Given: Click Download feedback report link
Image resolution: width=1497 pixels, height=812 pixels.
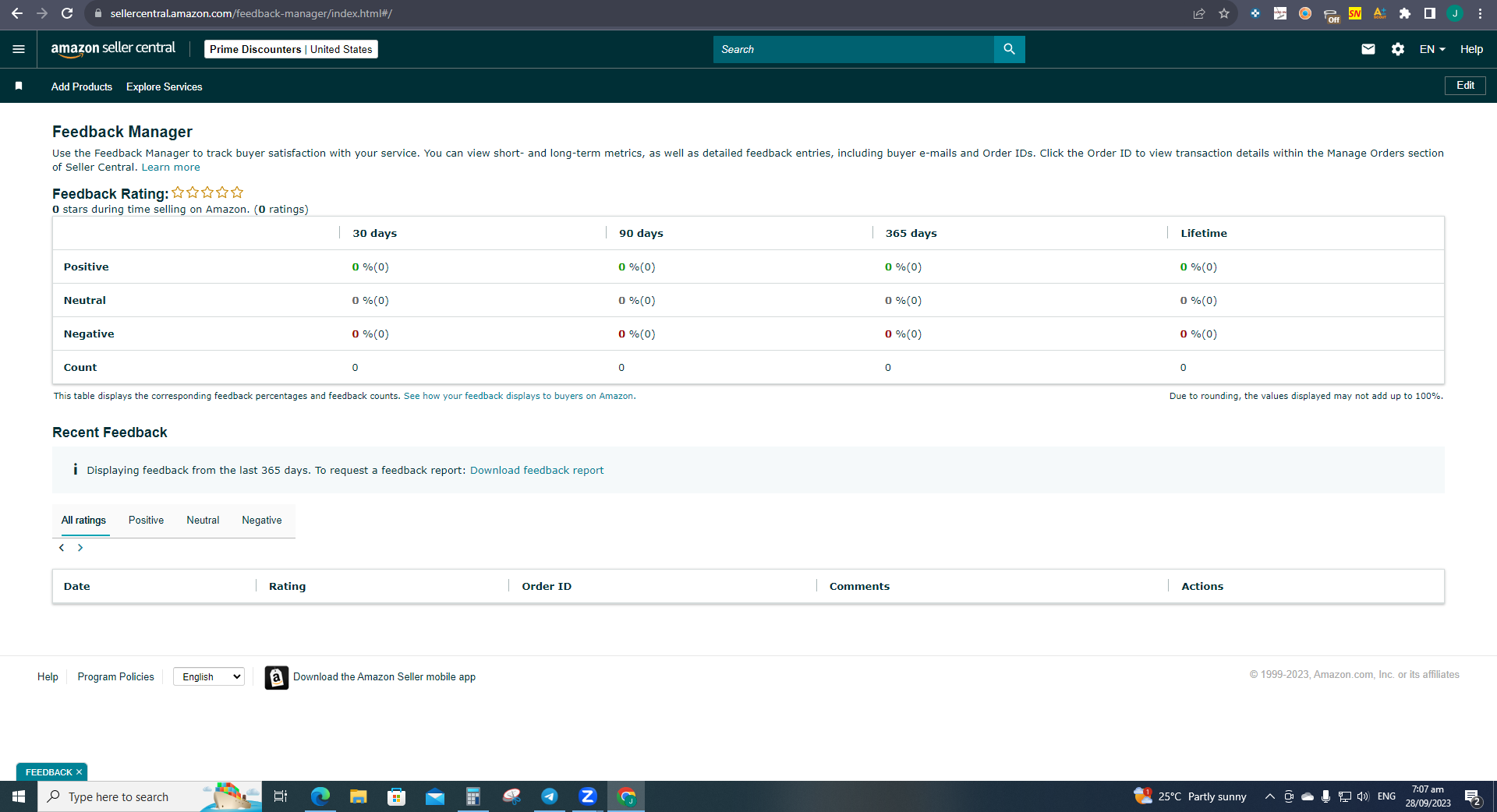Looking at the screenshot, I should pyautogui.click(x=537, y=470).
